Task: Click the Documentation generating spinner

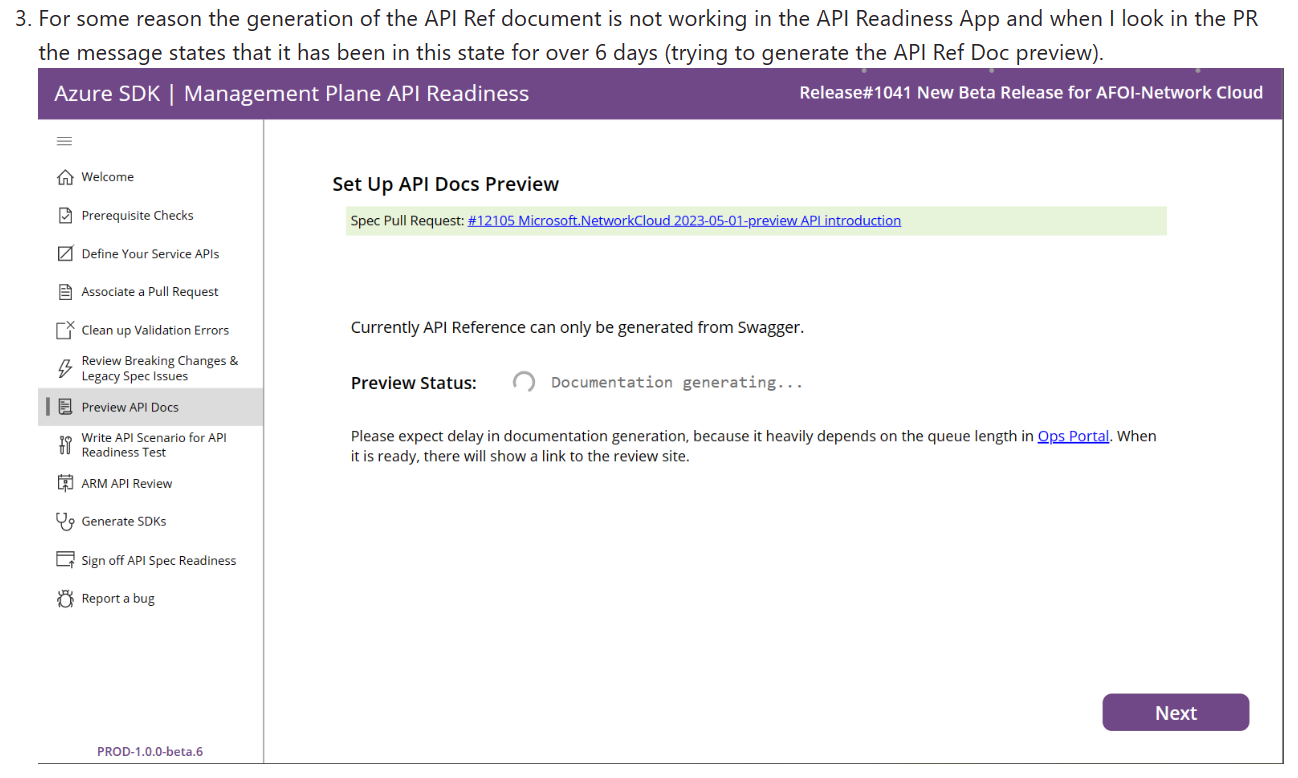Action: click(x=523, y=381)
